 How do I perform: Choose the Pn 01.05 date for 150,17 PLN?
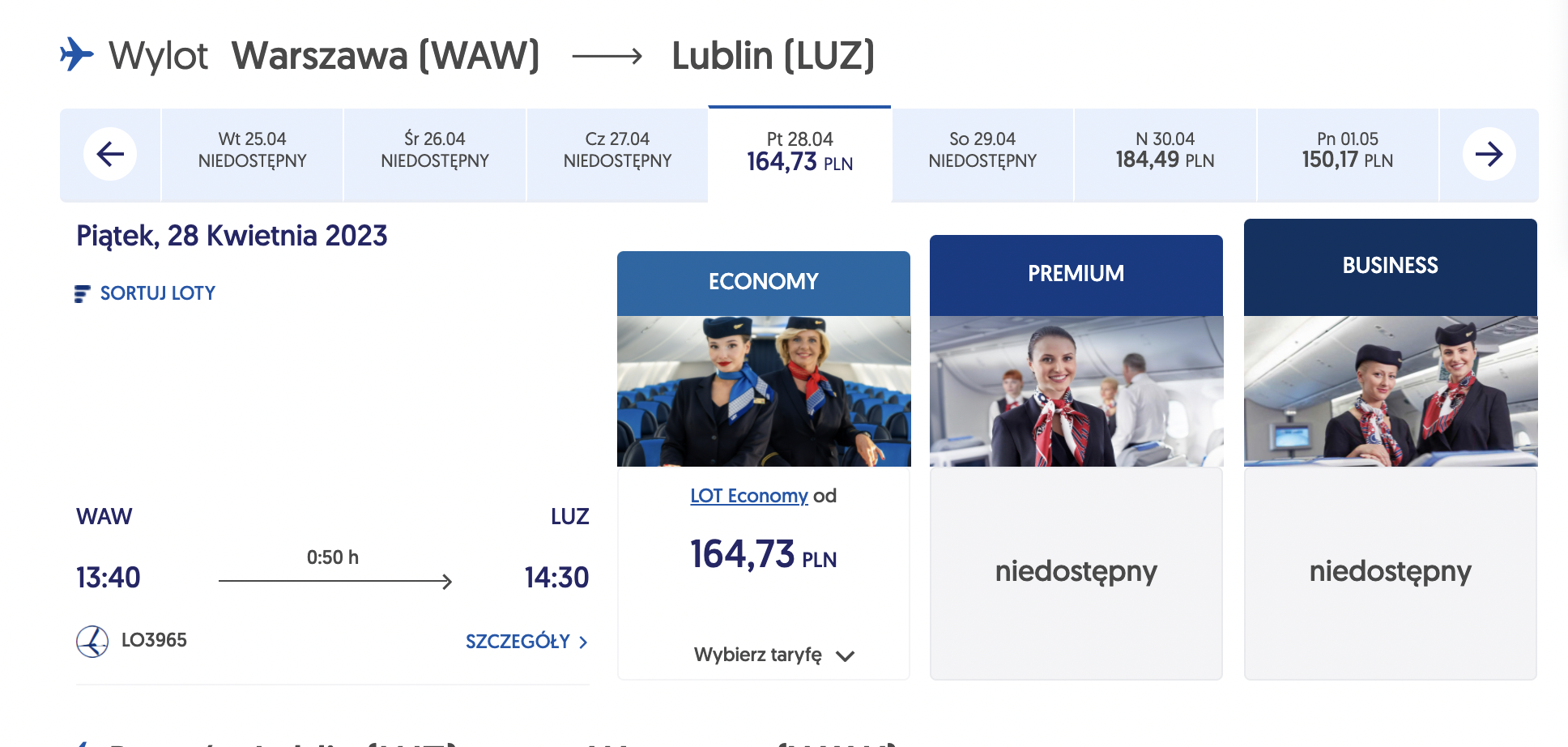[x=1348, y=154]
